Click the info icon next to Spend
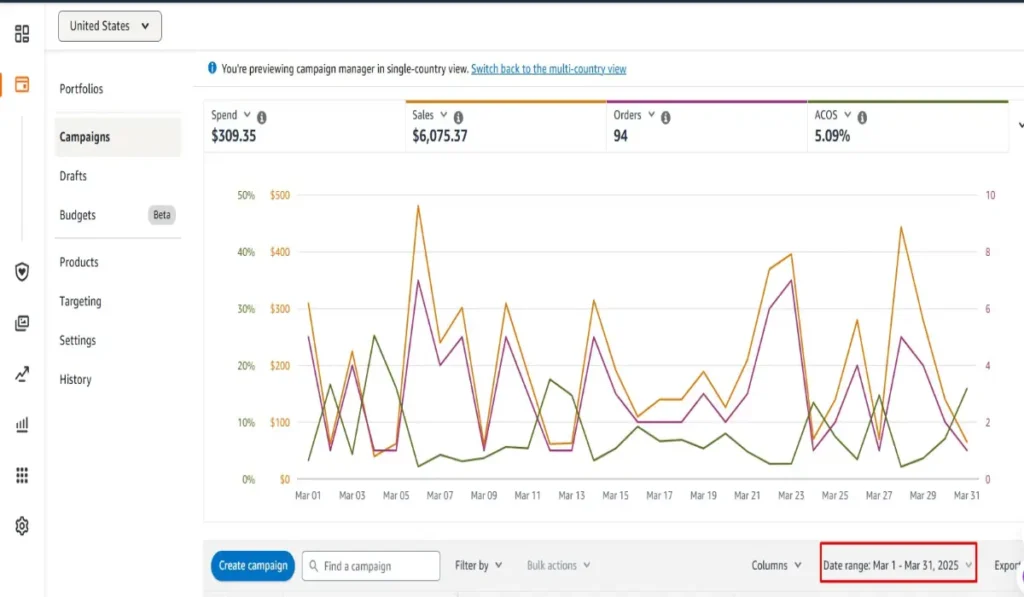Screen dimensions: 1024x597 pos(261,117)
